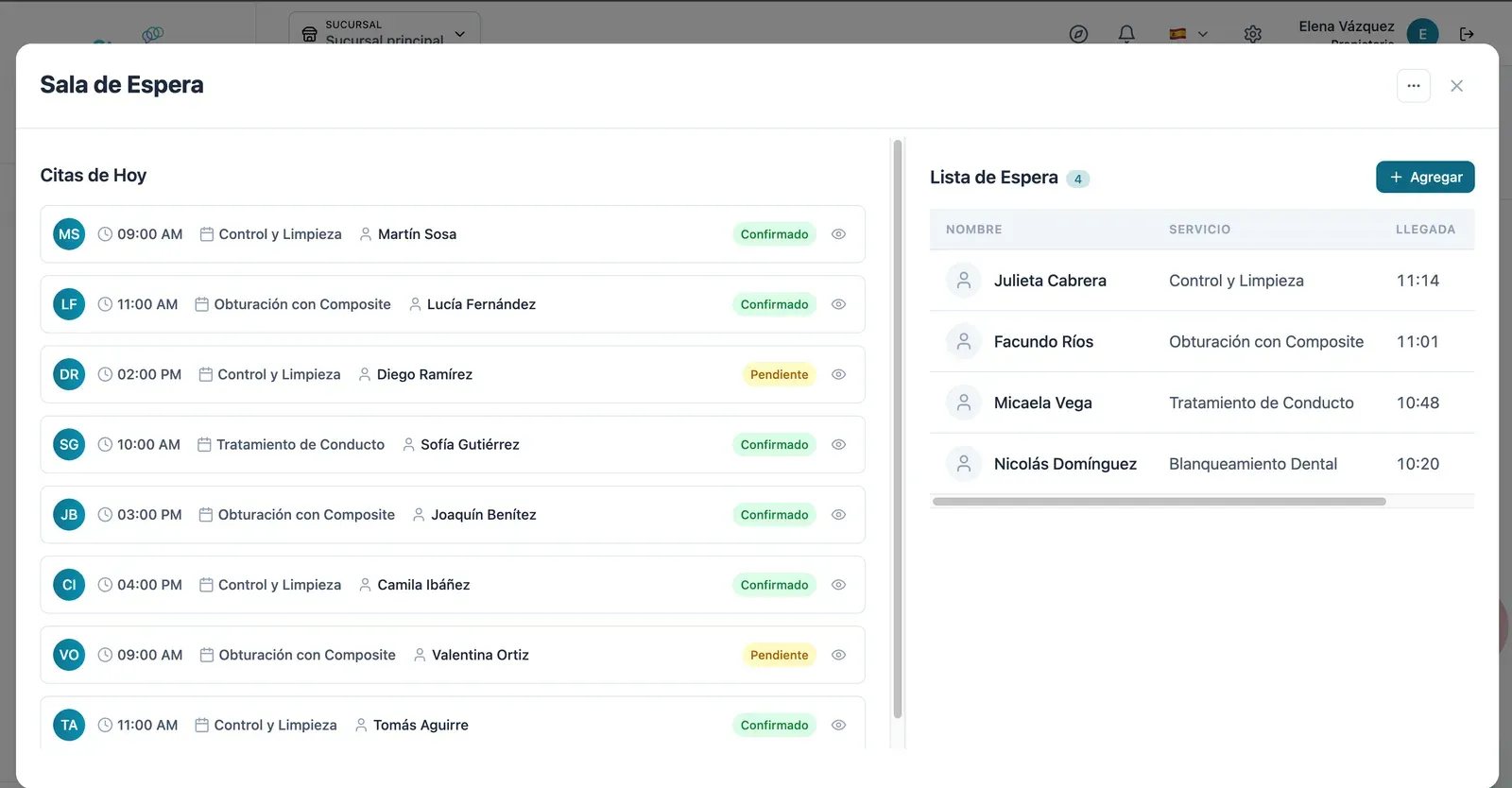Click the person icon beside Julieta Cabrera

(x=964, y=281)
